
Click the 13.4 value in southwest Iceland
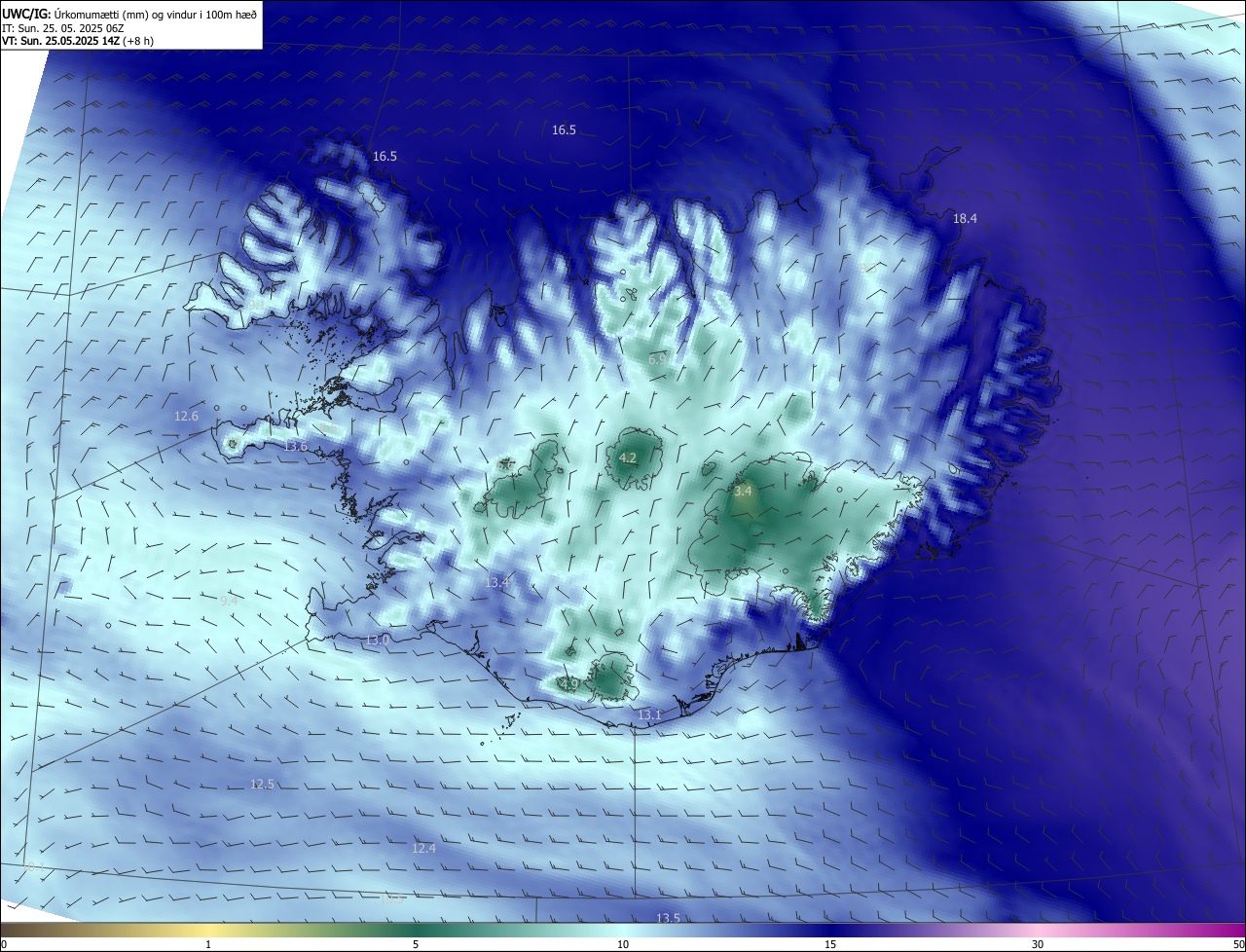(497, 582)
